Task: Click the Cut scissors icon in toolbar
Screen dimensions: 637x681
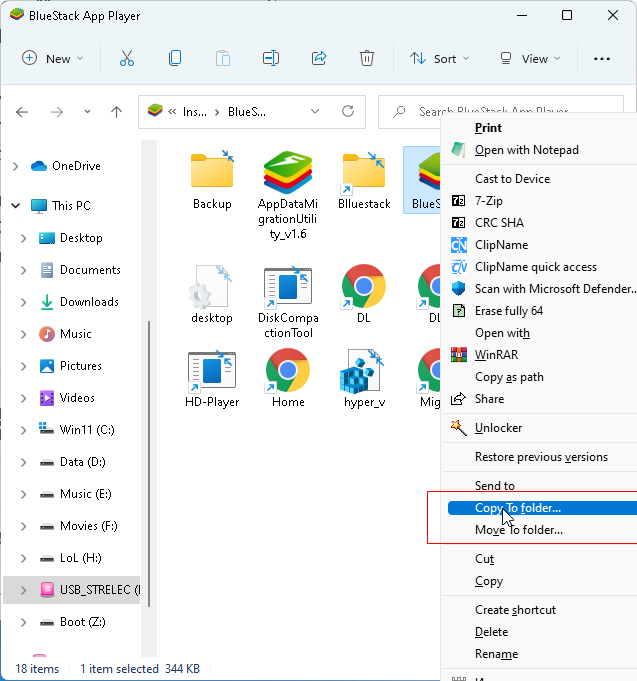Action: [127, 58]
